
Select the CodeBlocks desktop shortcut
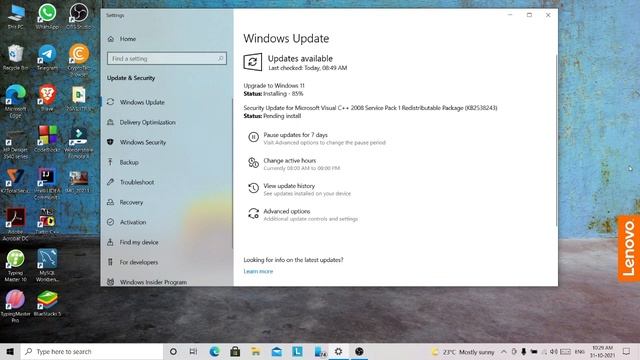47,139
